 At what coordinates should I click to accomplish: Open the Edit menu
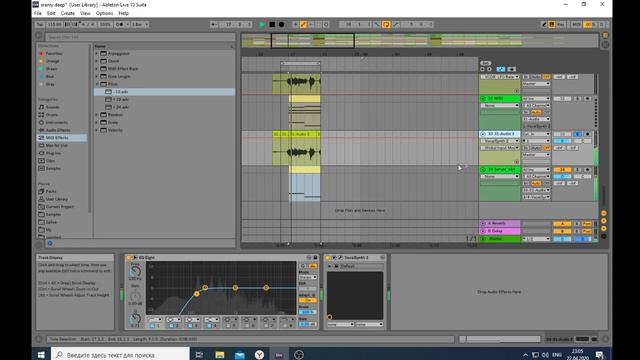[x=51, y=13]
